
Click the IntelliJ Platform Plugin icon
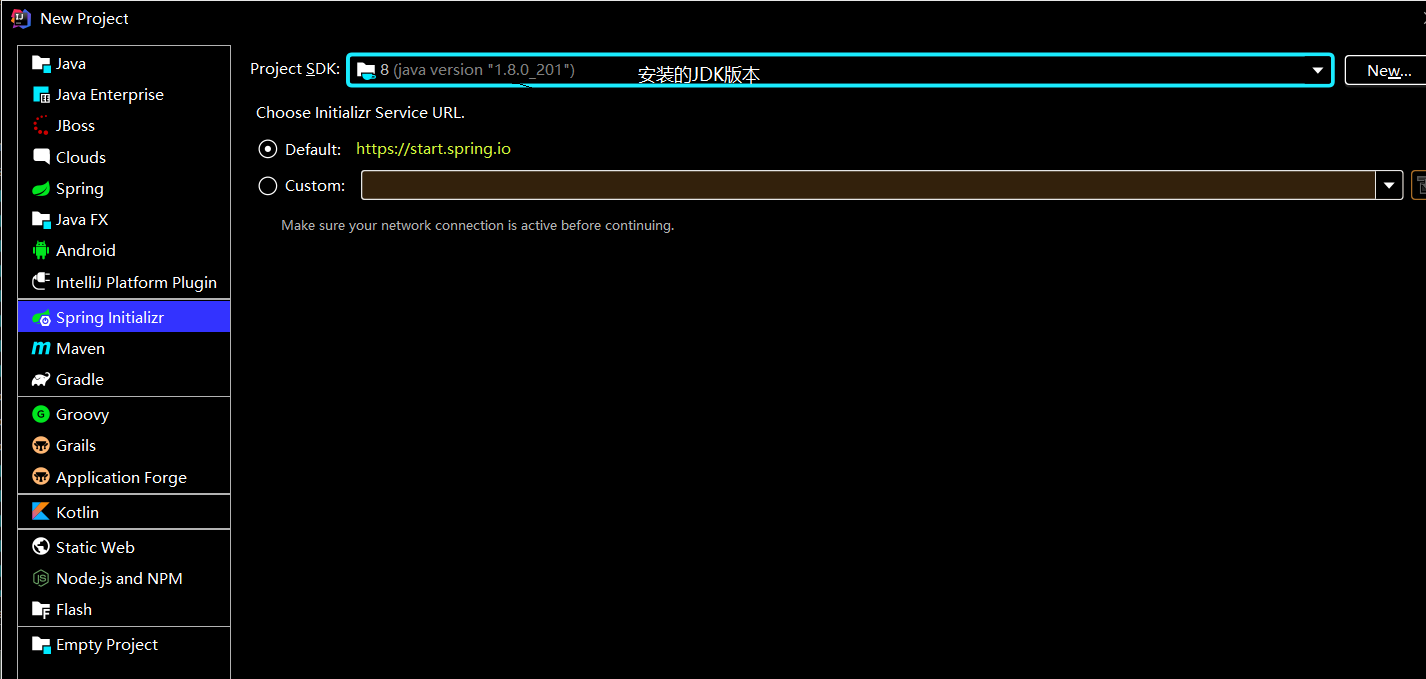point(41,282)
